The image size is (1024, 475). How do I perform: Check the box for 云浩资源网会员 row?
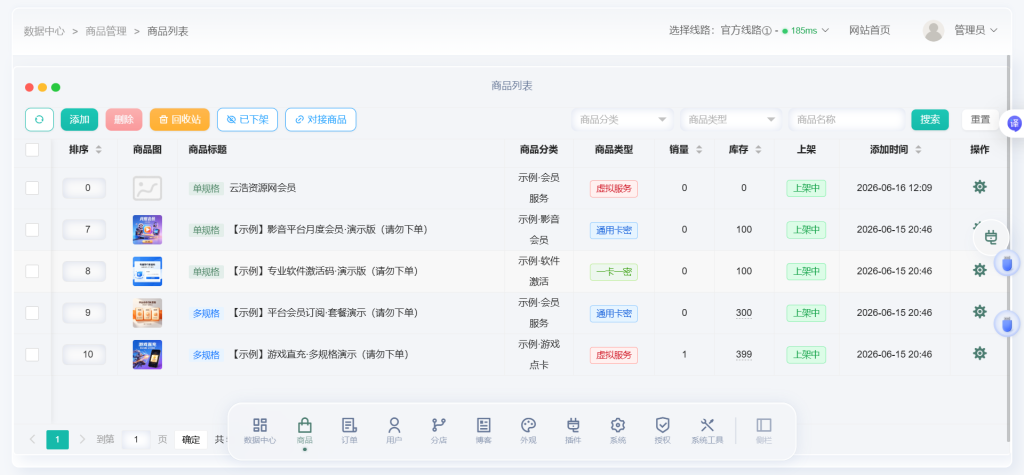pyautogui.click(x=32, y=188)
